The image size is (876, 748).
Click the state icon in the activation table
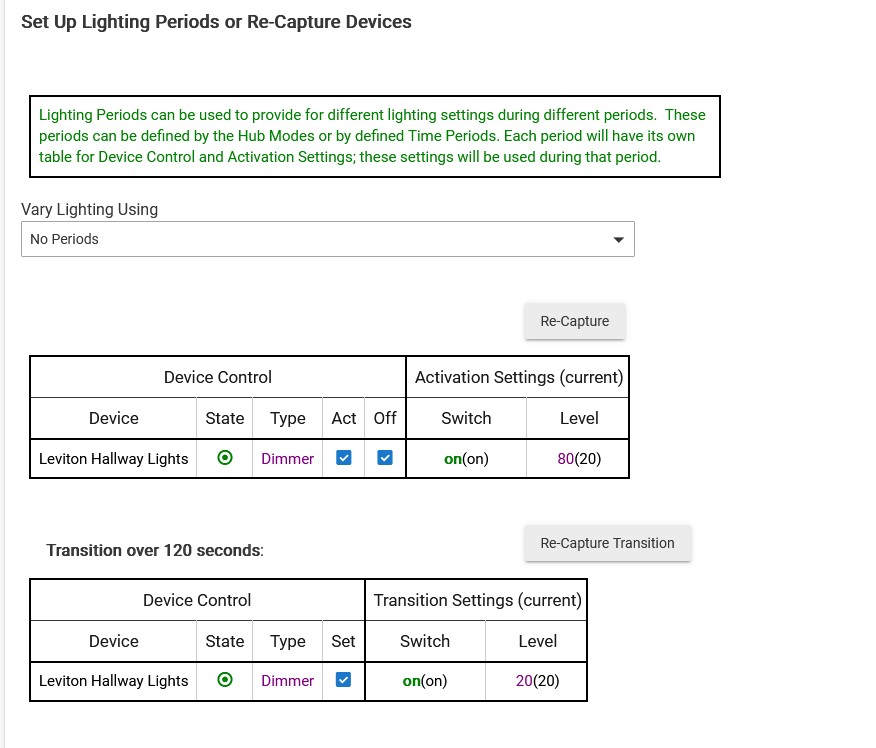click(225, 458)
